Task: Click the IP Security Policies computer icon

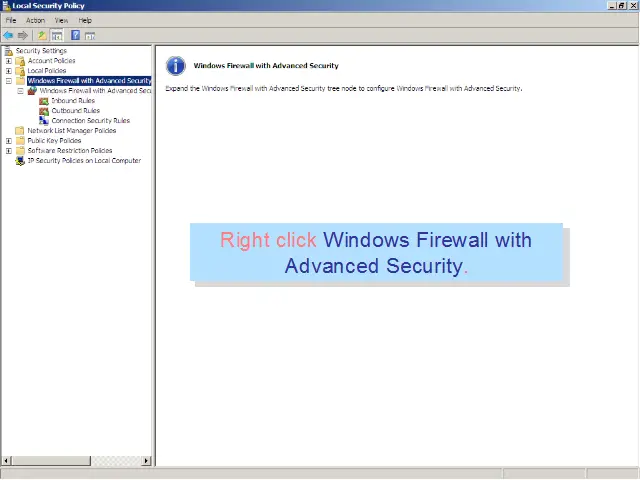Action: (x=20, y=161)
